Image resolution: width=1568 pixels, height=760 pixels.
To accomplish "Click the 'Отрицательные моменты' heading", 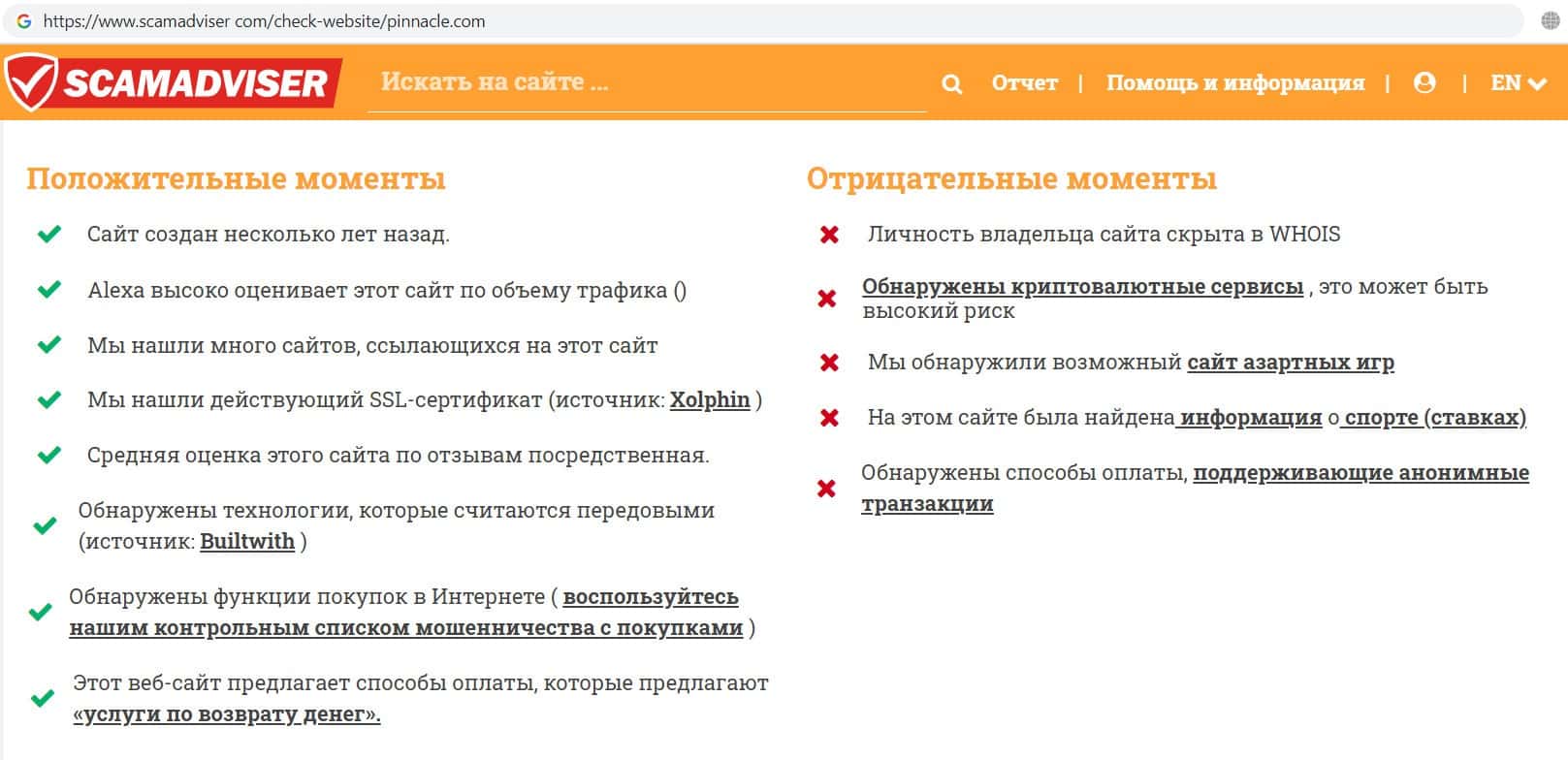I will [x=1011, y=179].
